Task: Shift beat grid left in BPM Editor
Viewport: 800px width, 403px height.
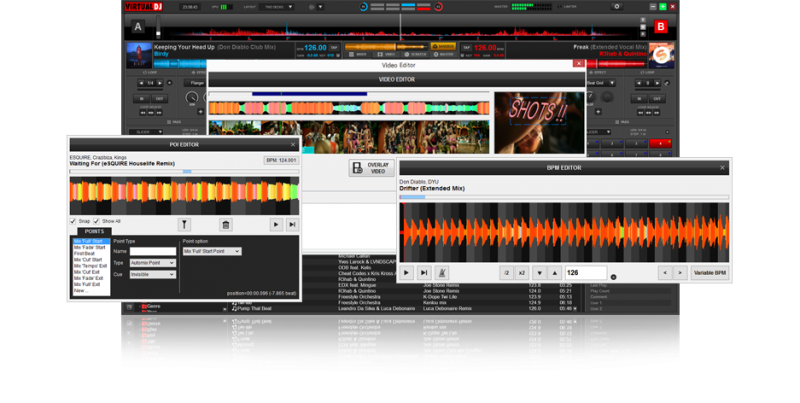Action: click(x=665, y=273)
